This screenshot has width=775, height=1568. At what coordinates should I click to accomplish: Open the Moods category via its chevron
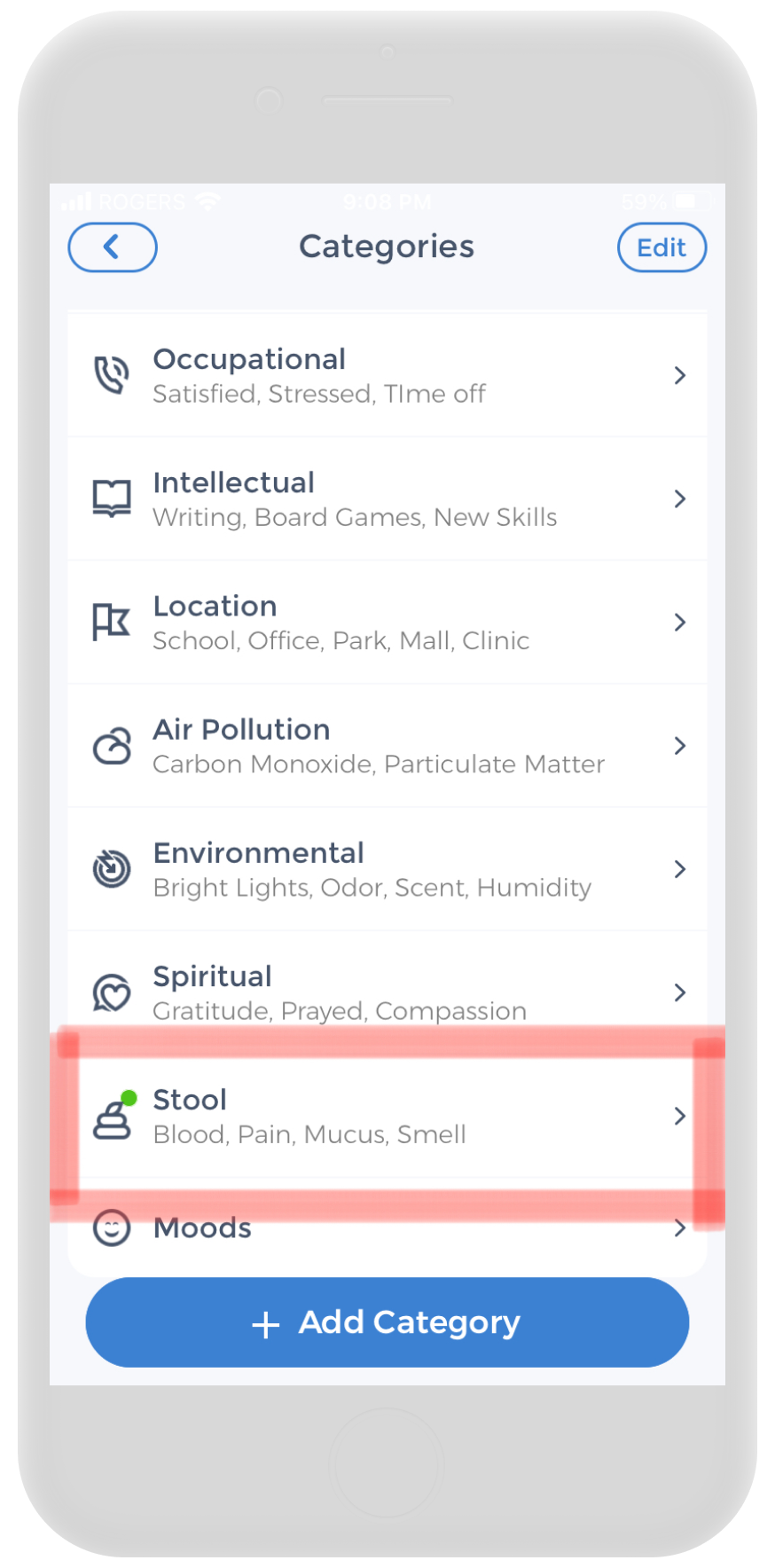tap(680, 1228)
